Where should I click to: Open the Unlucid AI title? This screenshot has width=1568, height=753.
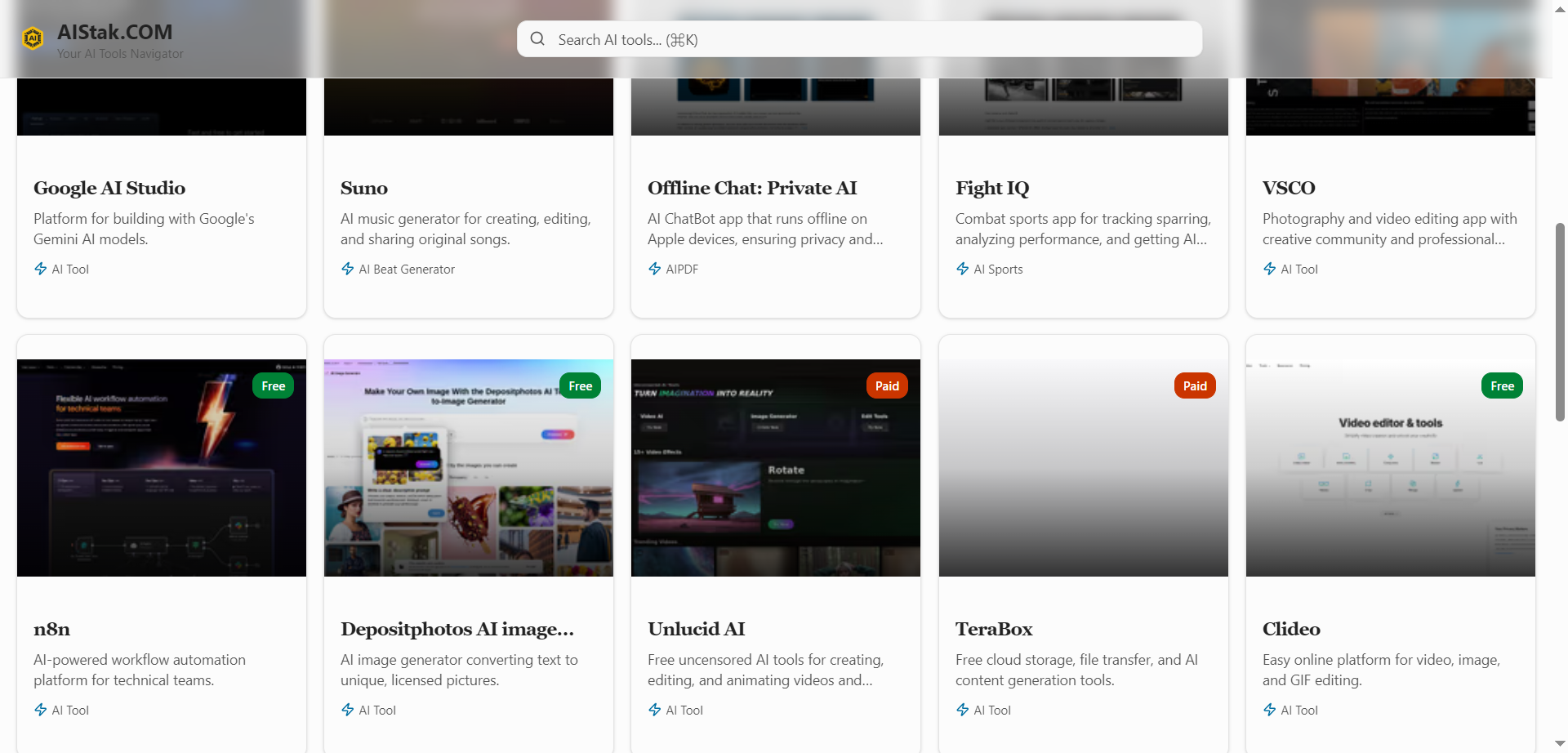pos(697,629)
